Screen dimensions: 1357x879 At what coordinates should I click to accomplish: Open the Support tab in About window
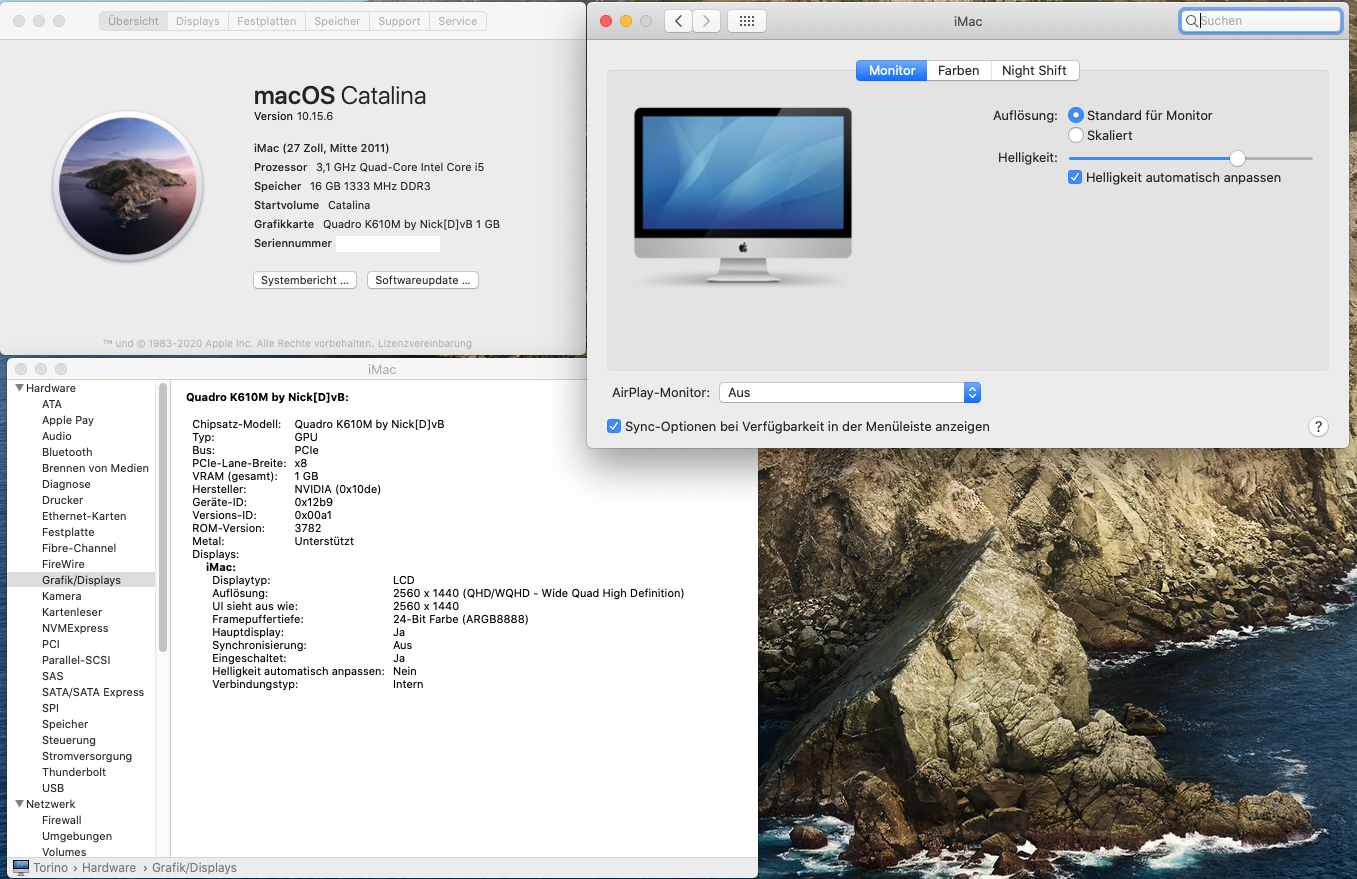tap(399, 21)
